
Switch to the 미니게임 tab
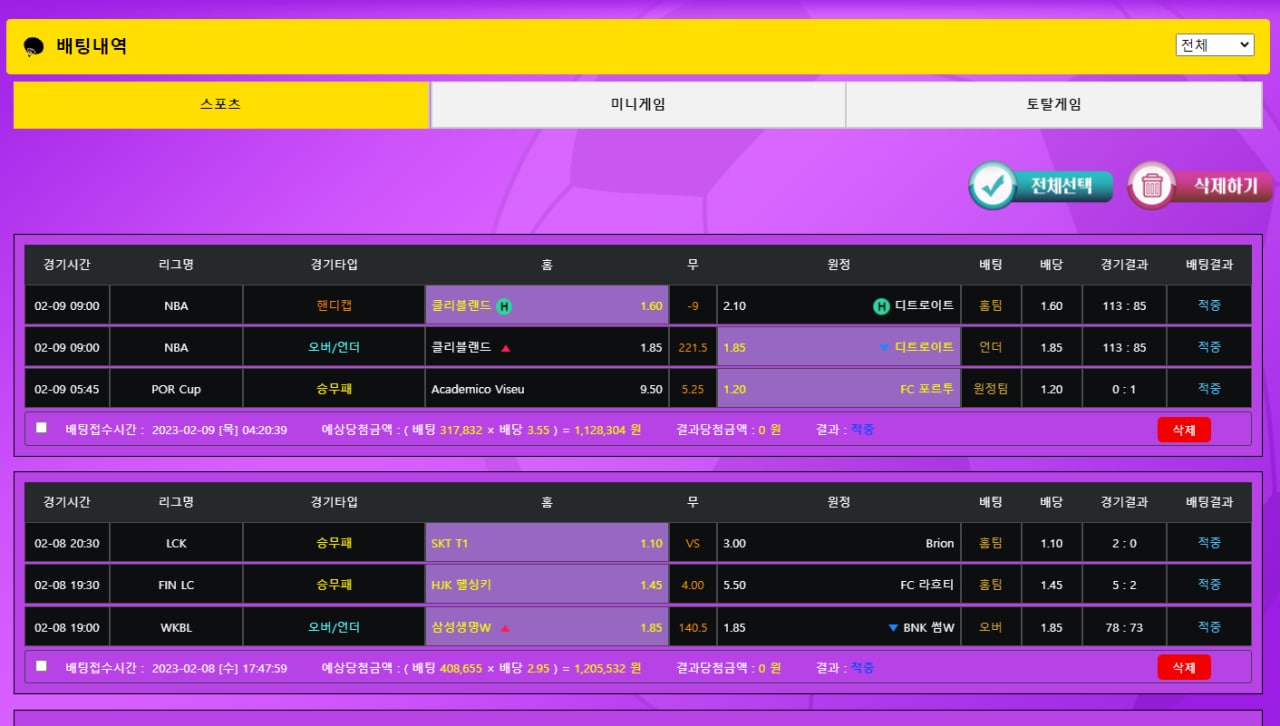638,105
